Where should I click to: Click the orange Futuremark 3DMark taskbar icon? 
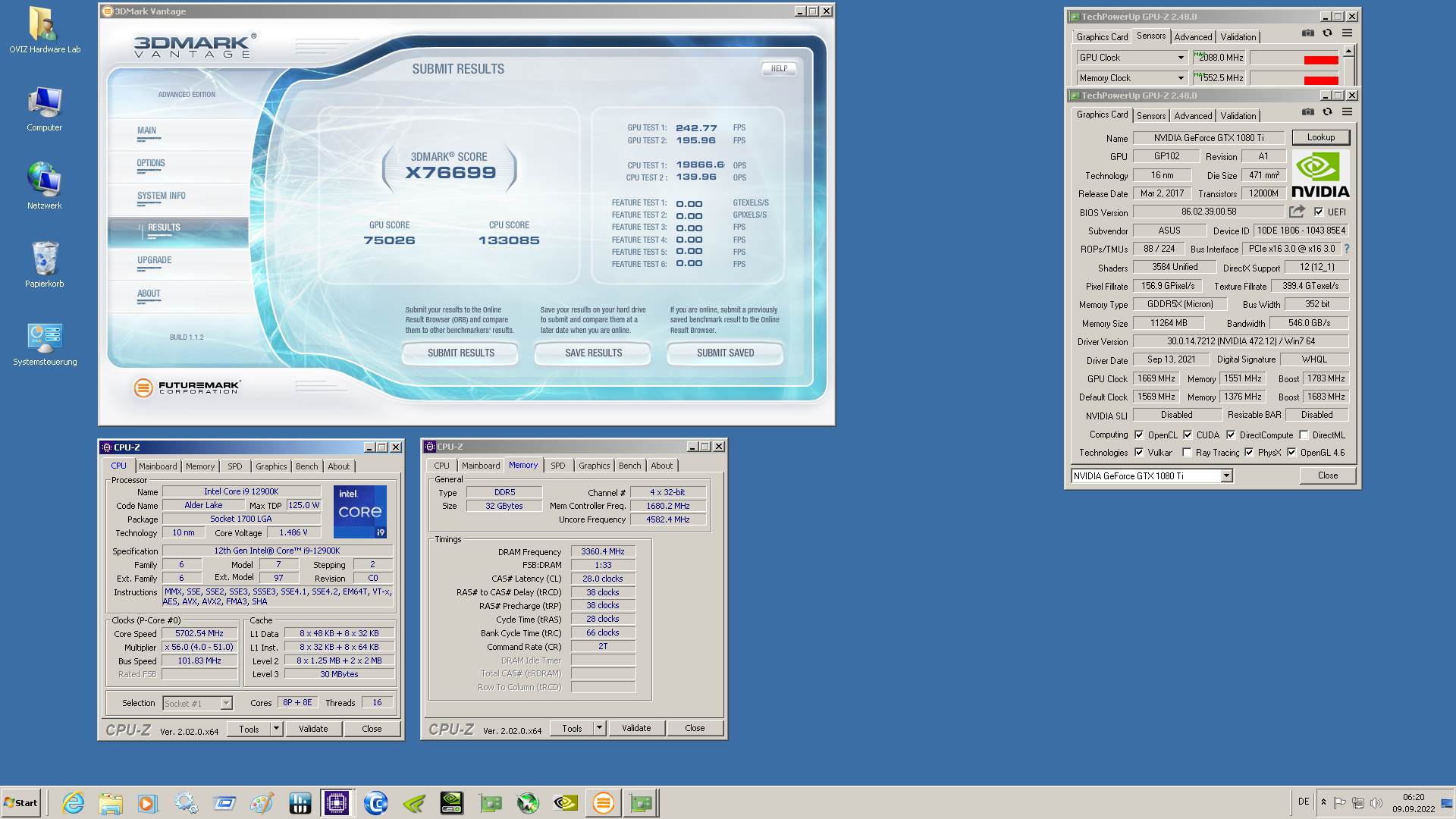604,803
